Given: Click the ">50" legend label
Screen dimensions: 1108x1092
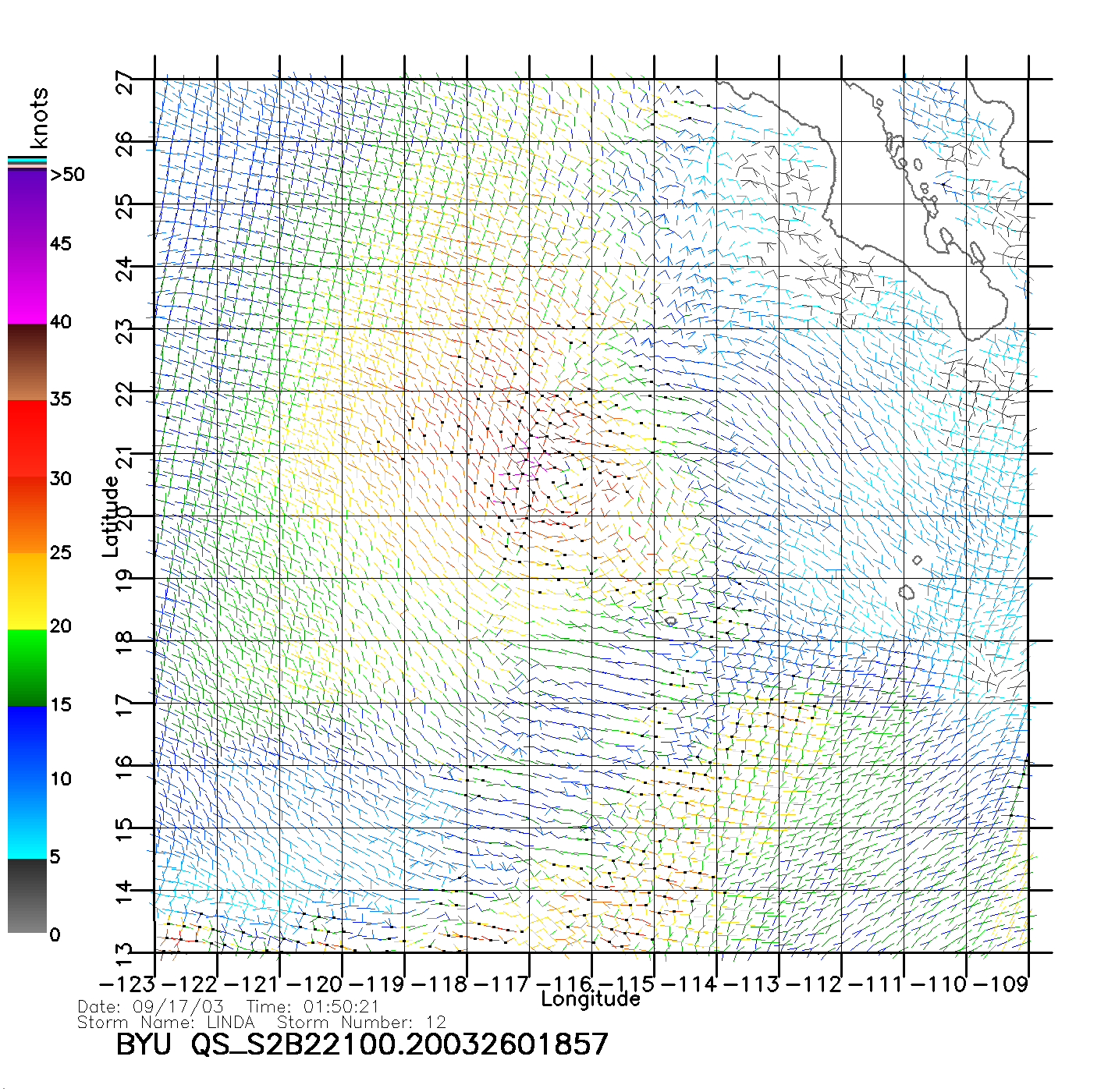Looking at the screenshot, I should pos(67,175).
